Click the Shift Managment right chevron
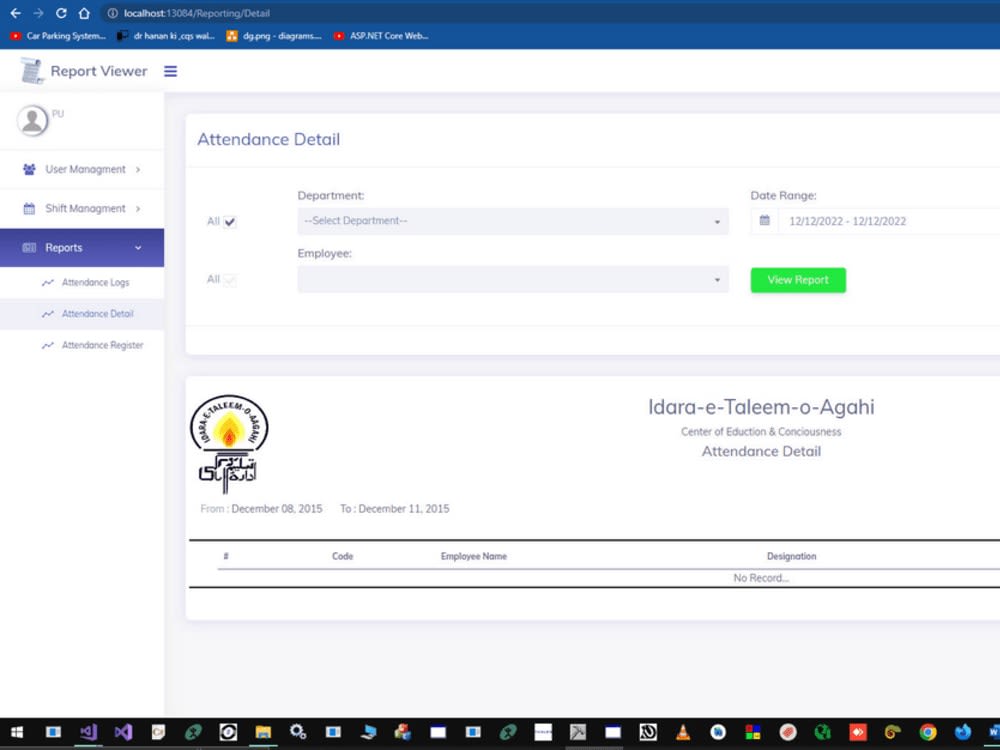Screen dimensions: 1000x750 [x=138, y=209]
